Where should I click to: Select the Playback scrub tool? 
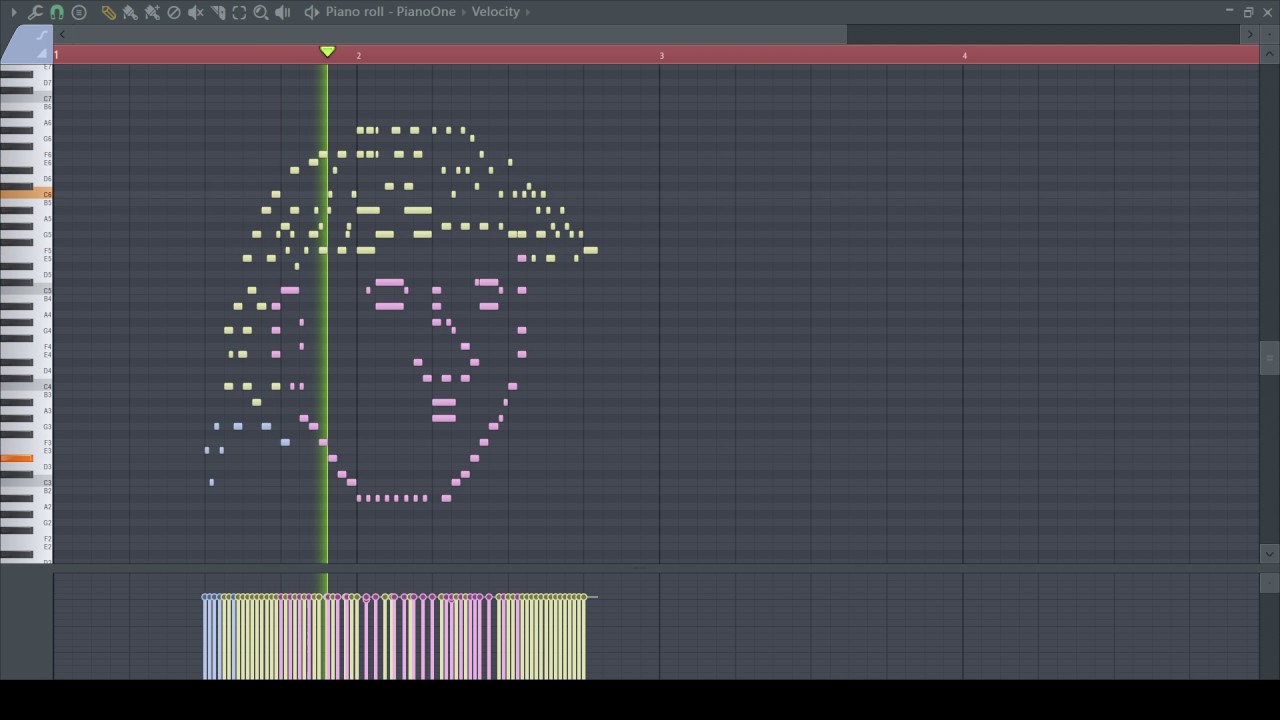click(x=283, y=12)
